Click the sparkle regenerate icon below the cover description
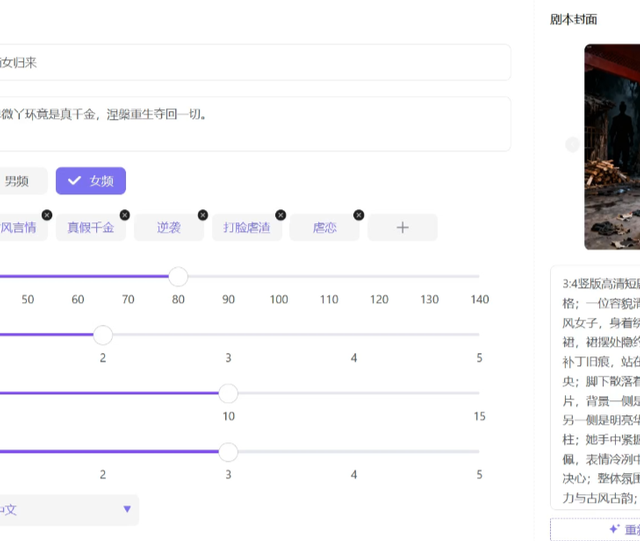Image resolution: width=640 pixels, height=541 pixels. (x=614, y=529)
